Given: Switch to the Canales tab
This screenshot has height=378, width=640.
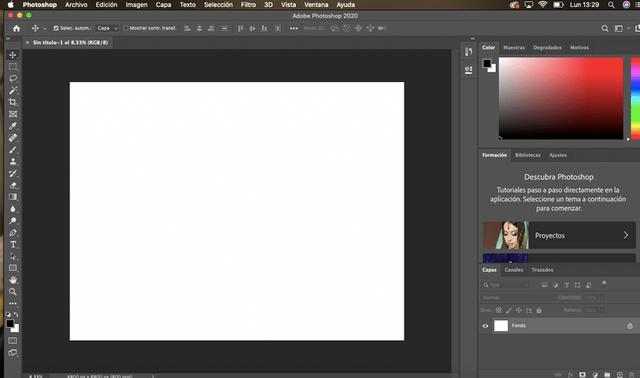Looking at the screenshot, I should (x=513, y=270).
